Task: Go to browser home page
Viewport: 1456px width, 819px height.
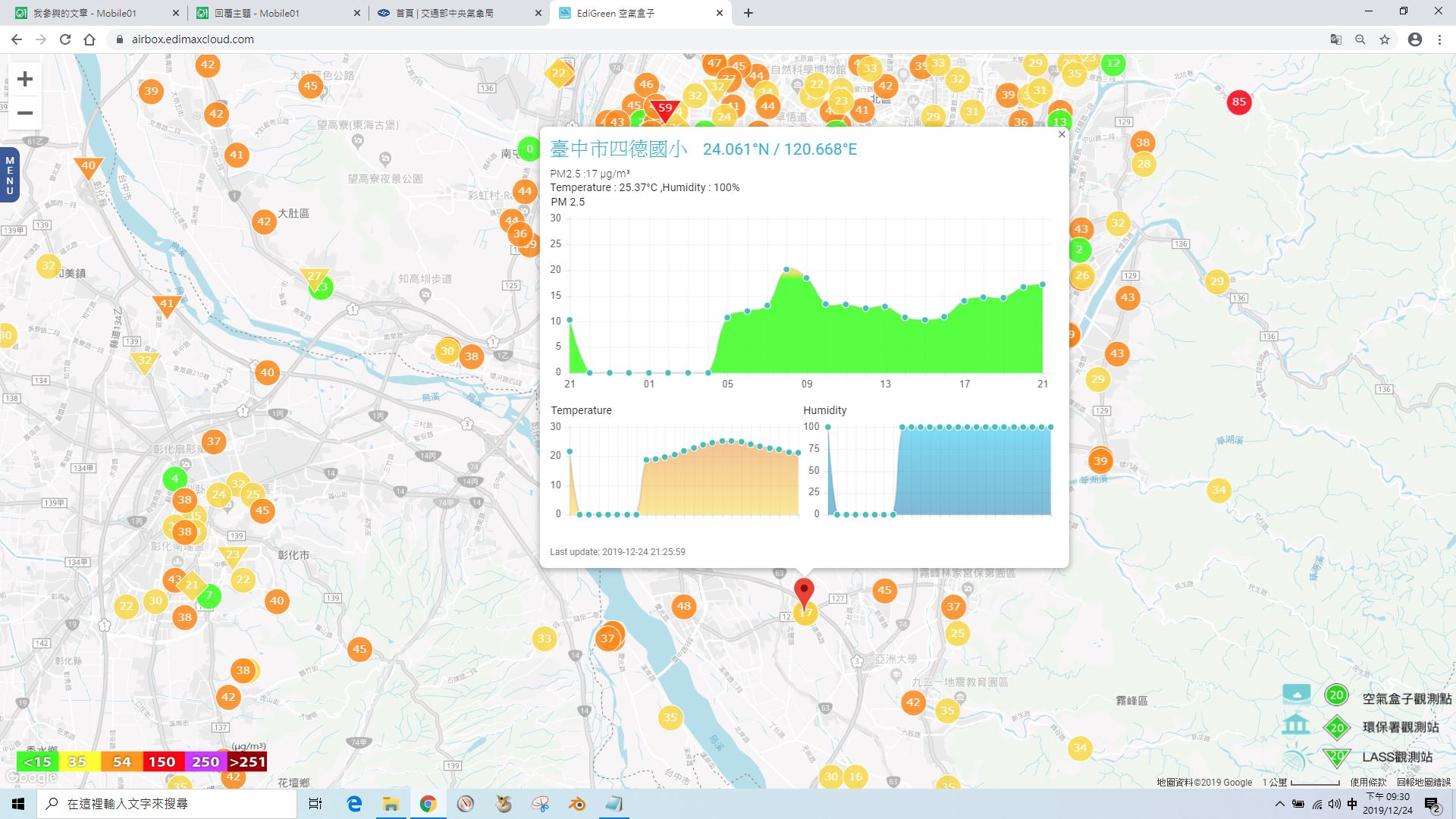Action: [x=89, y=39]
